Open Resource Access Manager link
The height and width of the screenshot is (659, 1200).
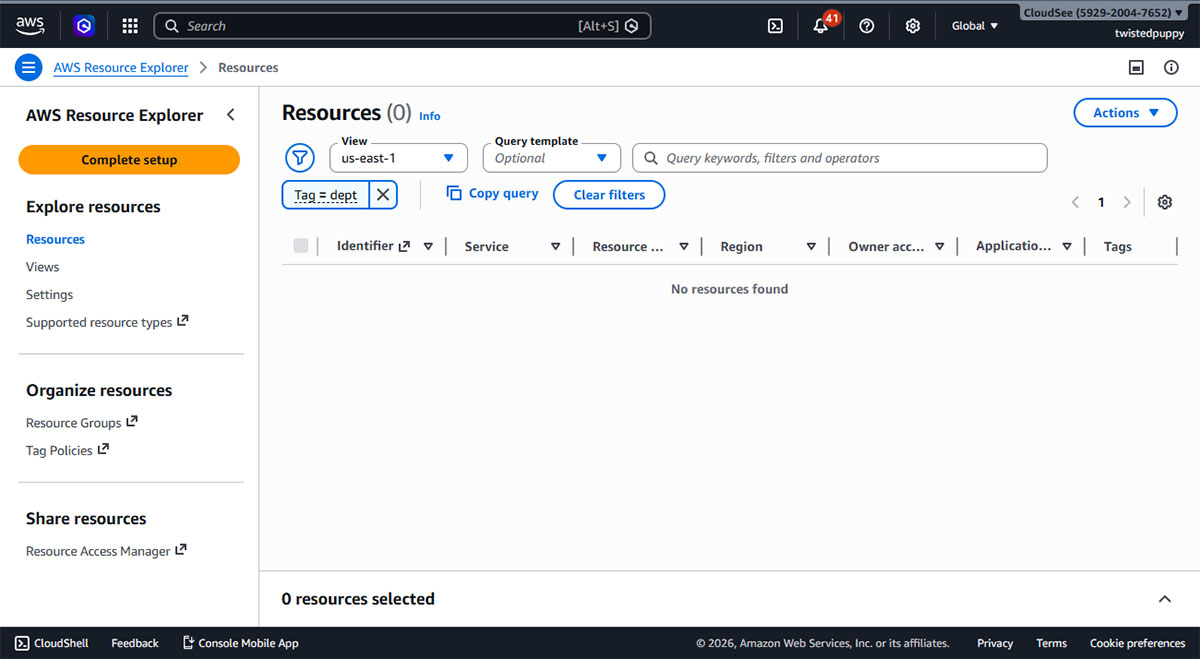106,551
